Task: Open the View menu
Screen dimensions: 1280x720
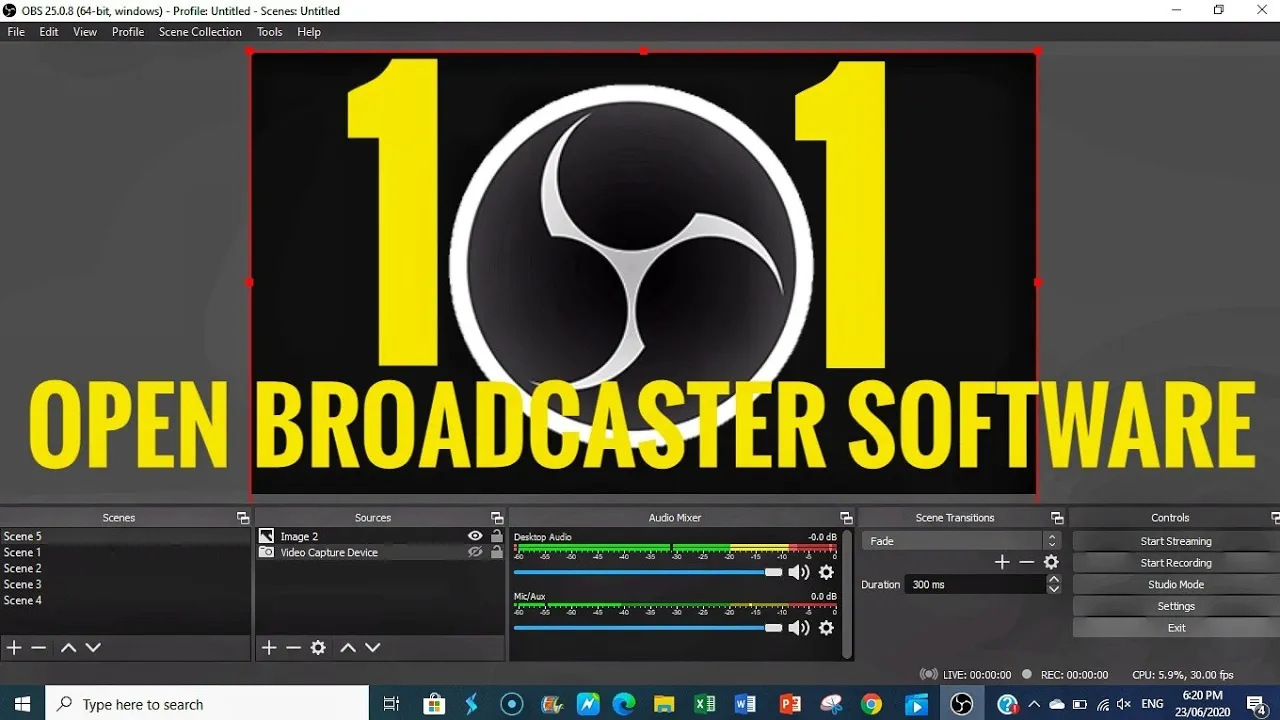Action: 85,32
